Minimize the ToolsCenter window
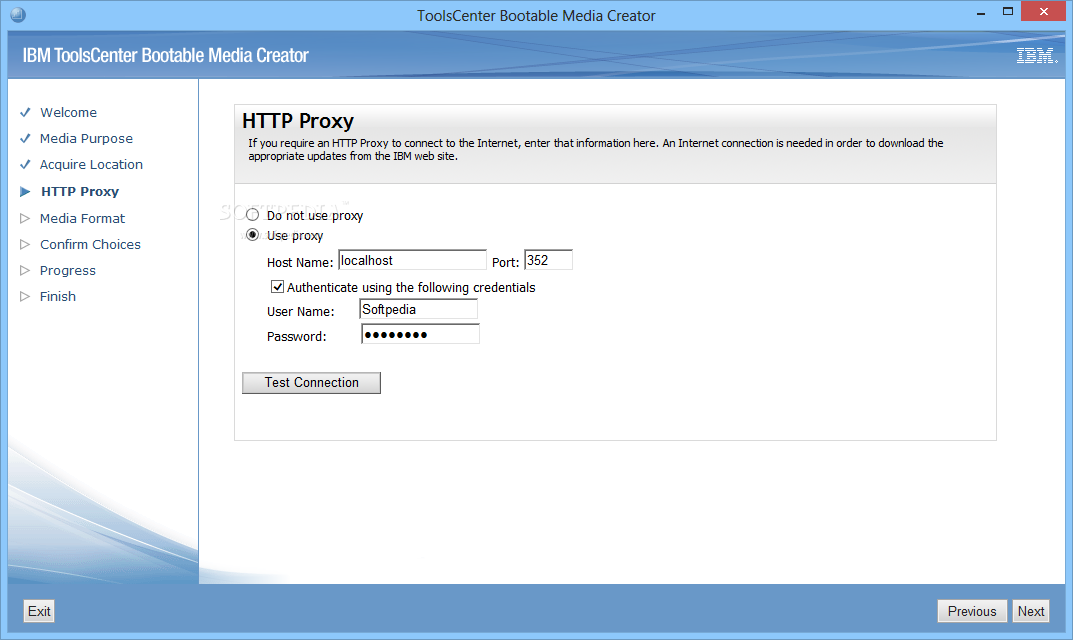 [981, 12]
